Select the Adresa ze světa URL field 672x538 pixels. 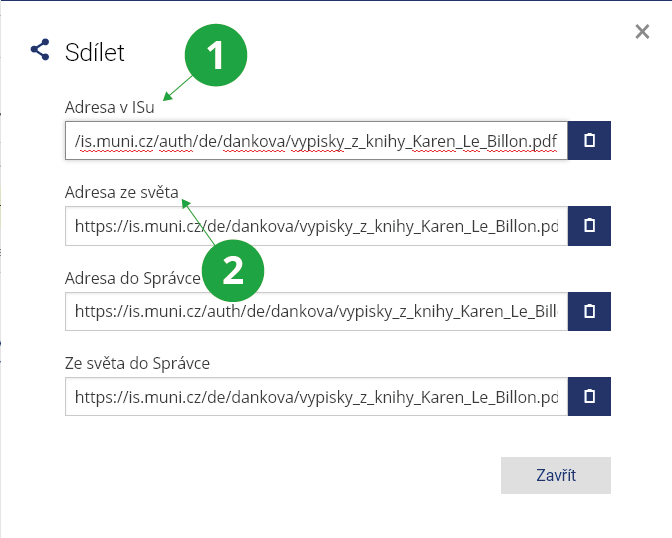click(316, 226)
